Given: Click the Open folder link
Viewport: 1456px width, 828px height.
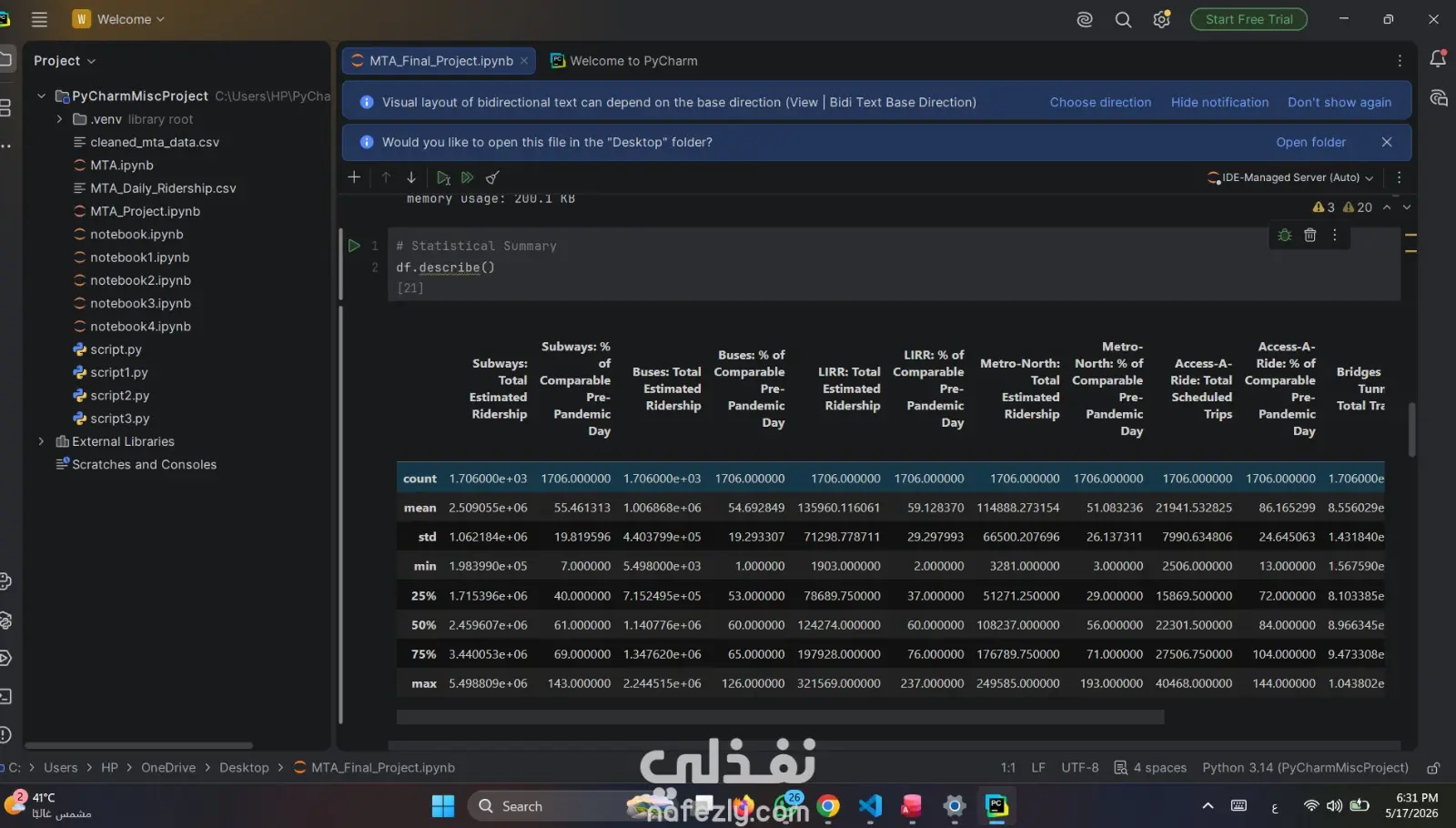Looking at the screenshot, I should coord(1310,142).
